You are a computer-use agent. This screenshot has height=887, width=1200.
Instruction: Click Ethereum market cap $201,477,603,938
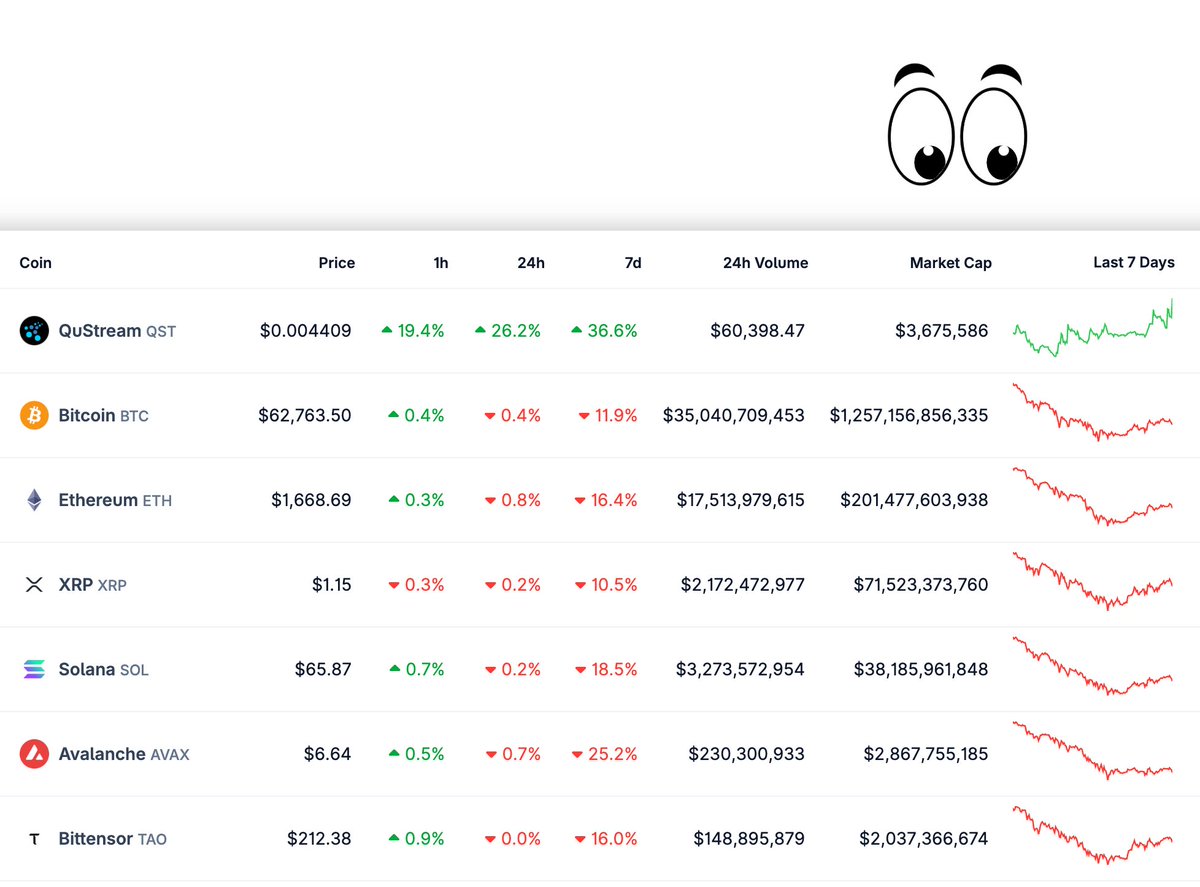[914, 500]
